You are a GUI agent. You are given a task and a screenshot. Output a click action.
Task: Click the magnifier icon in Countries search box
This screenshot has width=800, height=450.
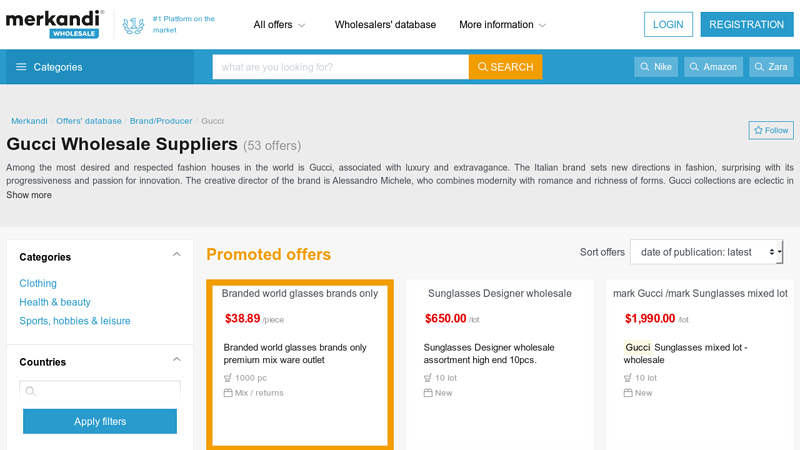[31, 391]
